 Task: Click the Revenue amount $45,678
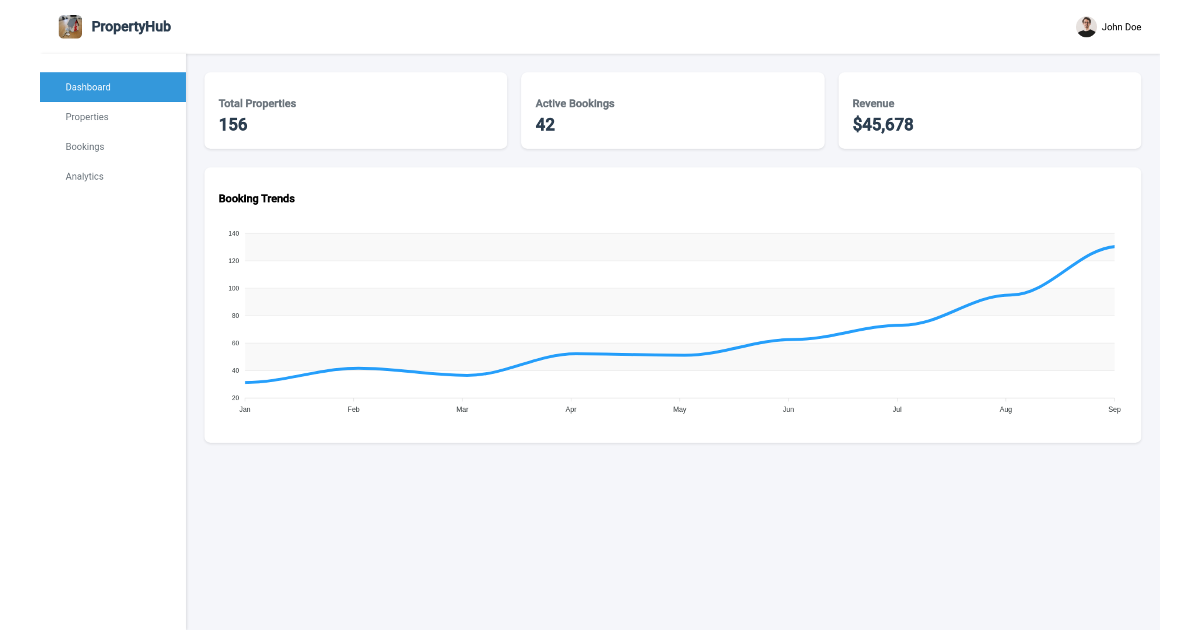click(882, 125)
